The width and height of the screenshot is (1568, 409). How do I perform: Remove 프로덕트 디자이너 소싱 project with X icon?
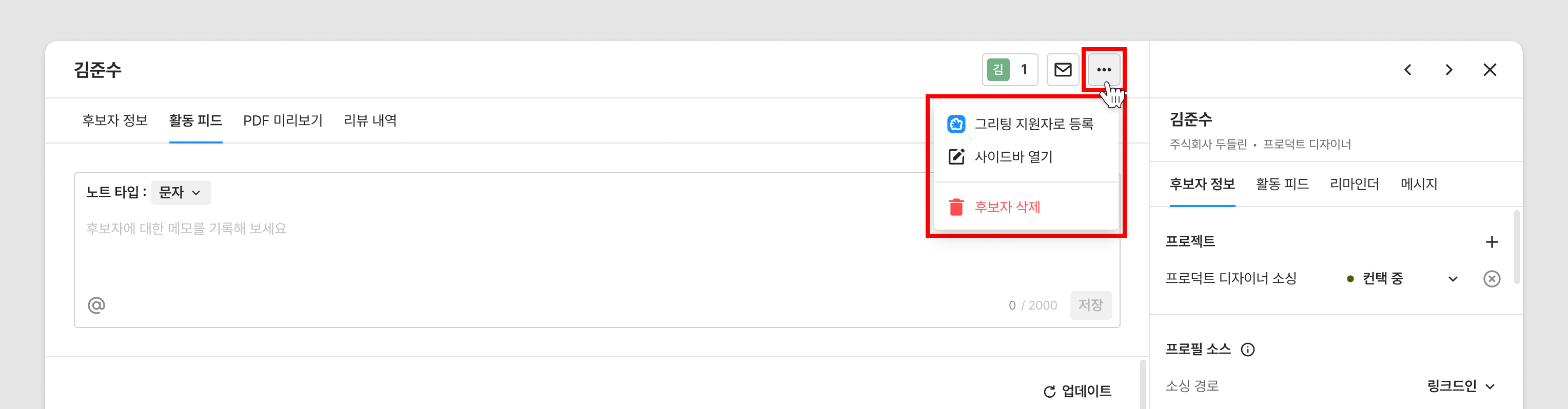1492,278
